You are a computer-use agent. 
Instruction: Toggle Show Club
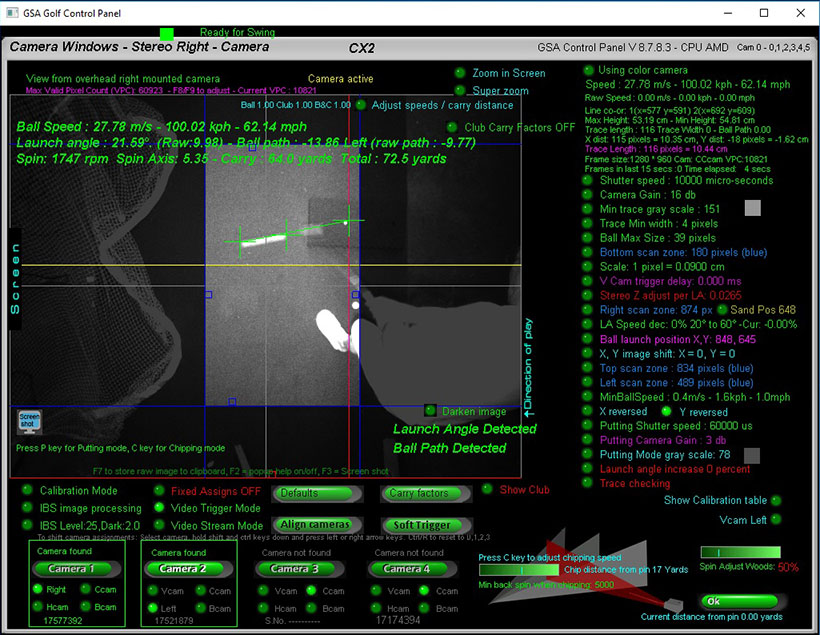point(487,489)
